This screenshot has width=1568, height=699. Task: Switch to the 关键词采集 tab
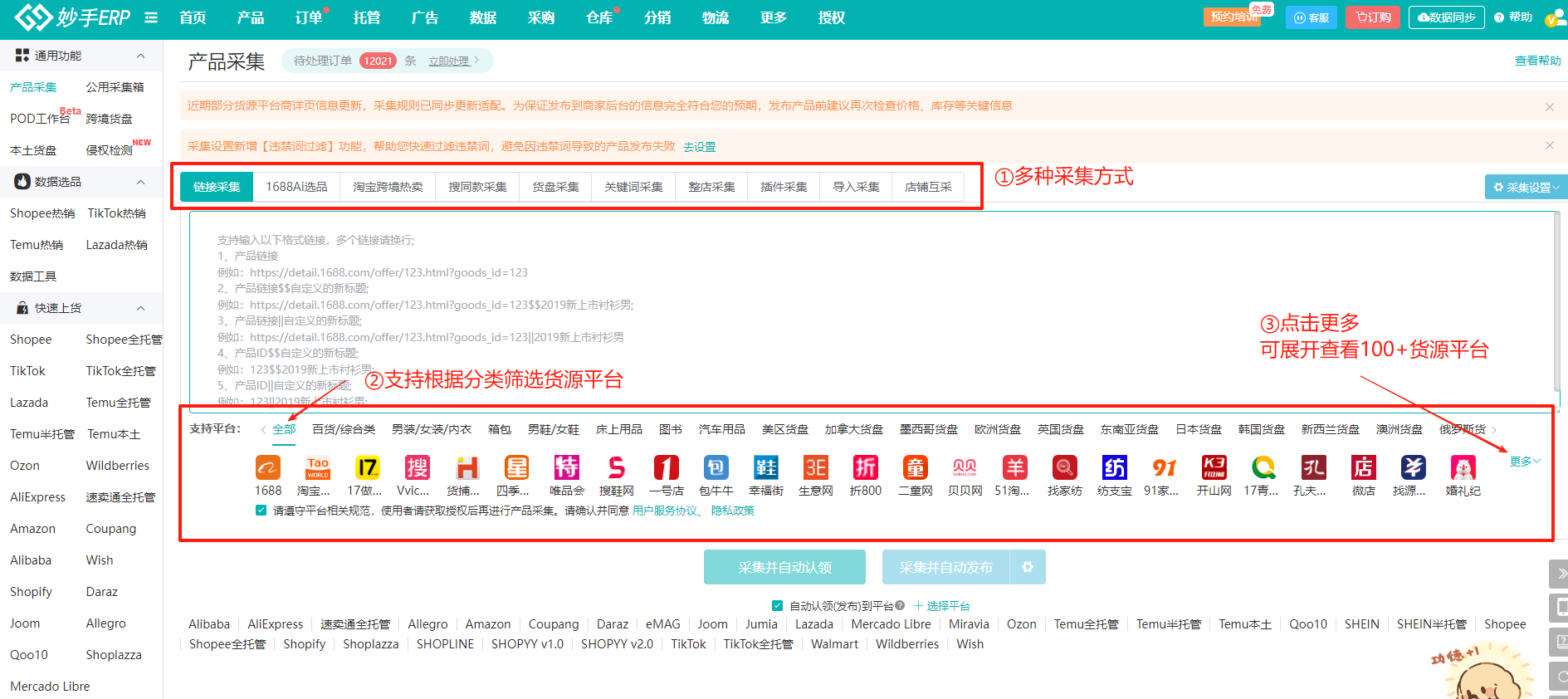coord(633,187)
